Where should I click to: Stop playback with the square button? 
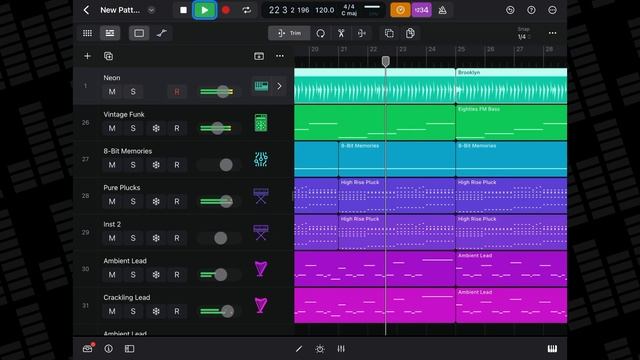click(183, 10)
